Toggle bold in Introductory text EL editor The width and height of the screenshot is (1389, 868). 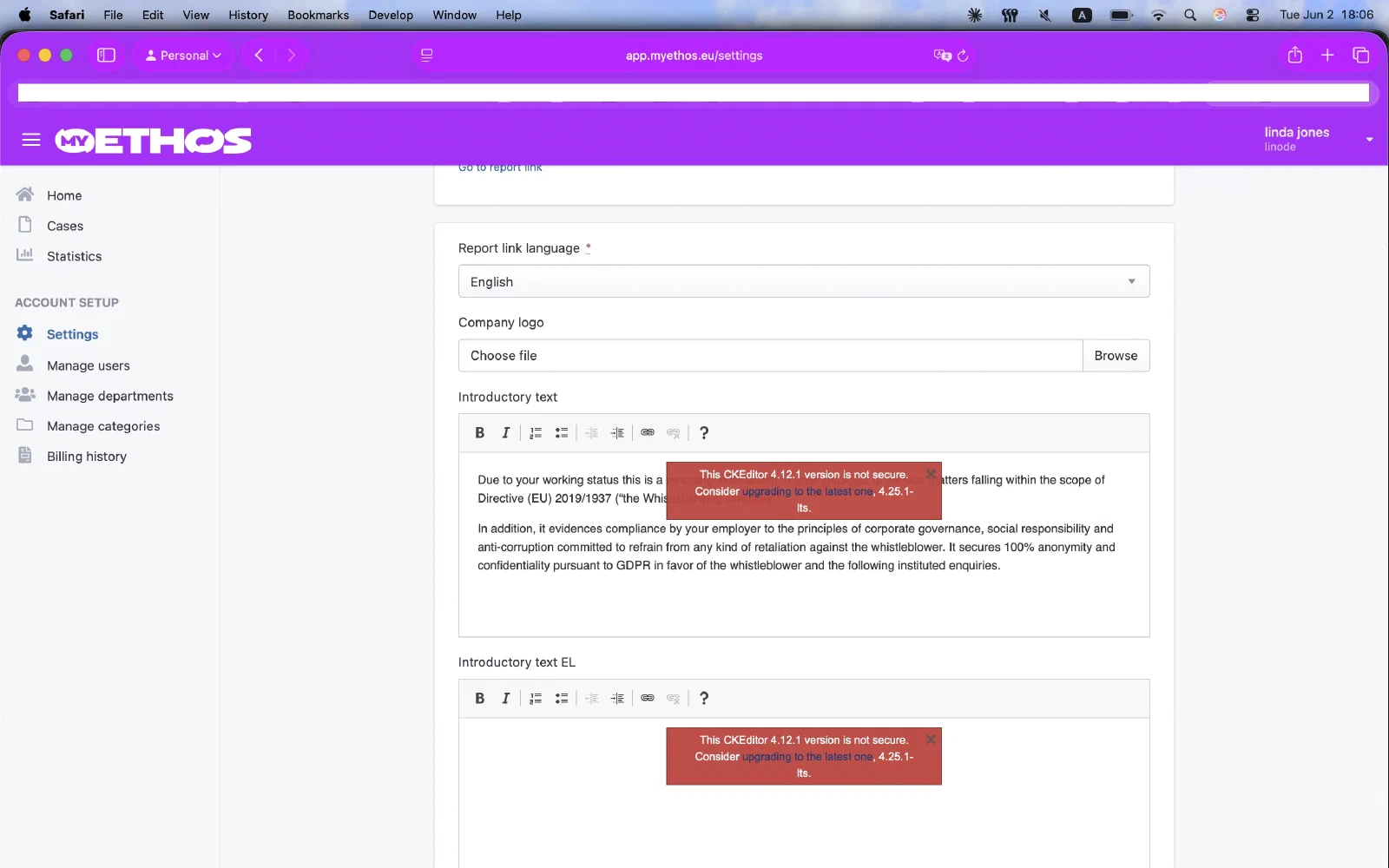point(479,698)
